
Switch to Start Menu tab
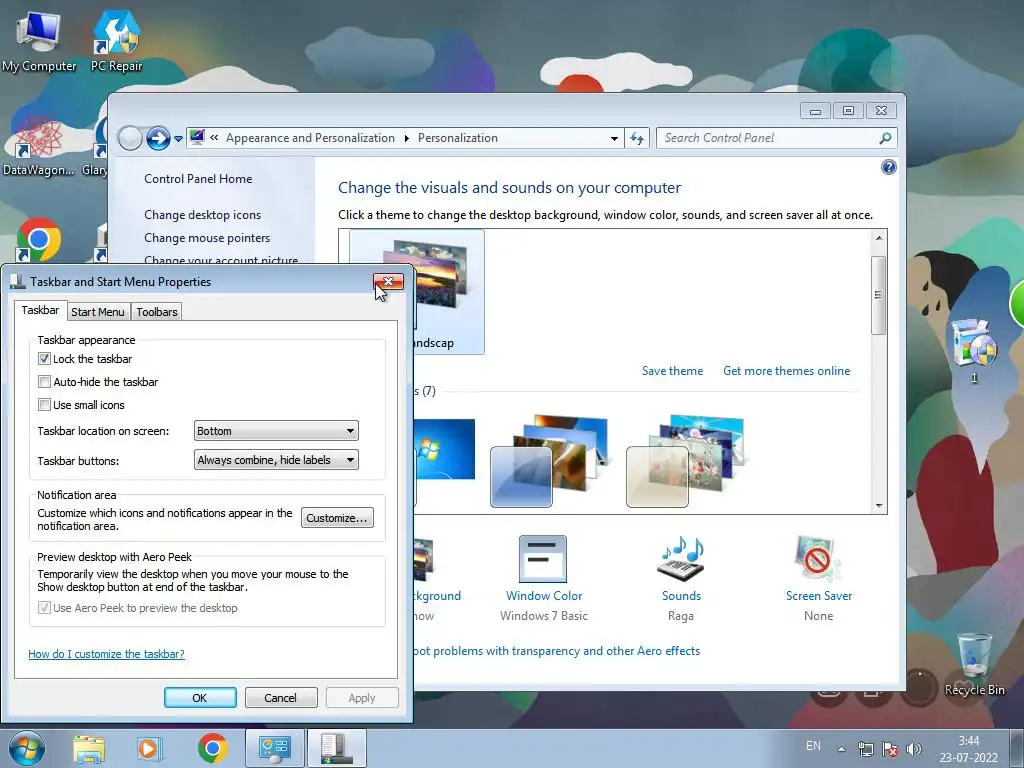pyautogui.click(x=98, y=312)
